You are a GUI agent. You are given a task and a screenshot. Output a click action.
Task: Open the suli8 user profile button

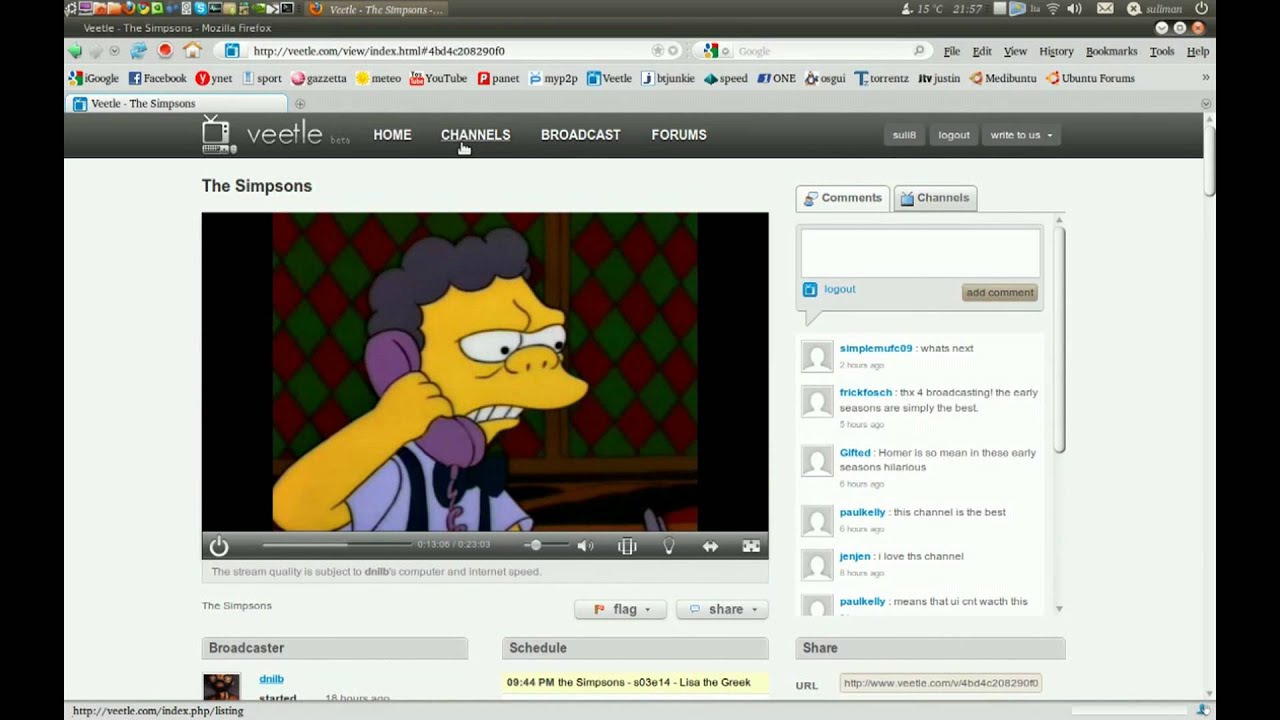(904, 135)
